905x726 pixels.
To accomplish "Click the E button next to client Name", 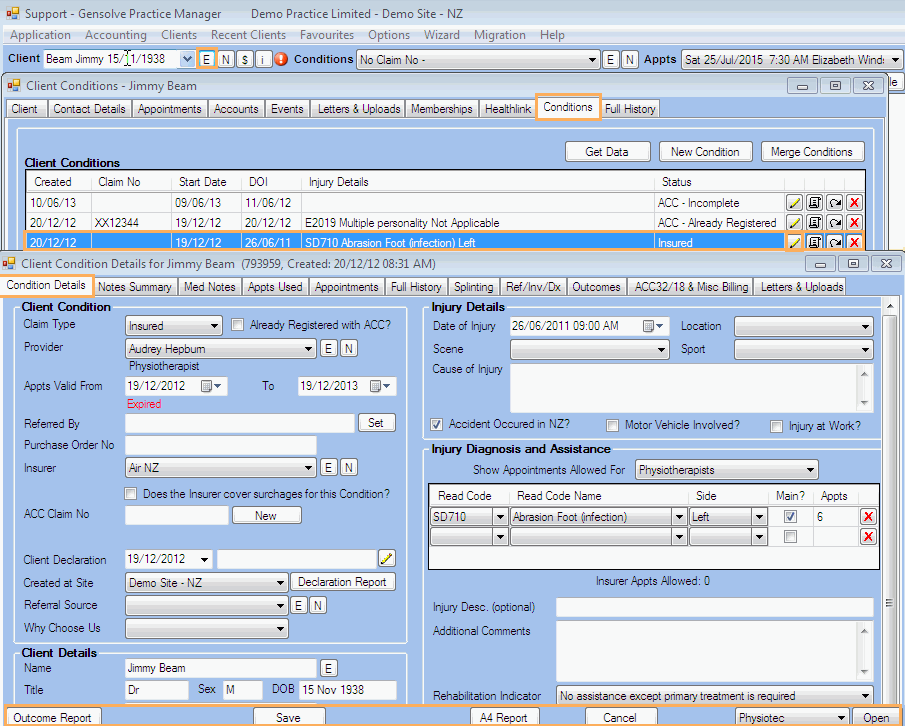I will click(328, 668).
